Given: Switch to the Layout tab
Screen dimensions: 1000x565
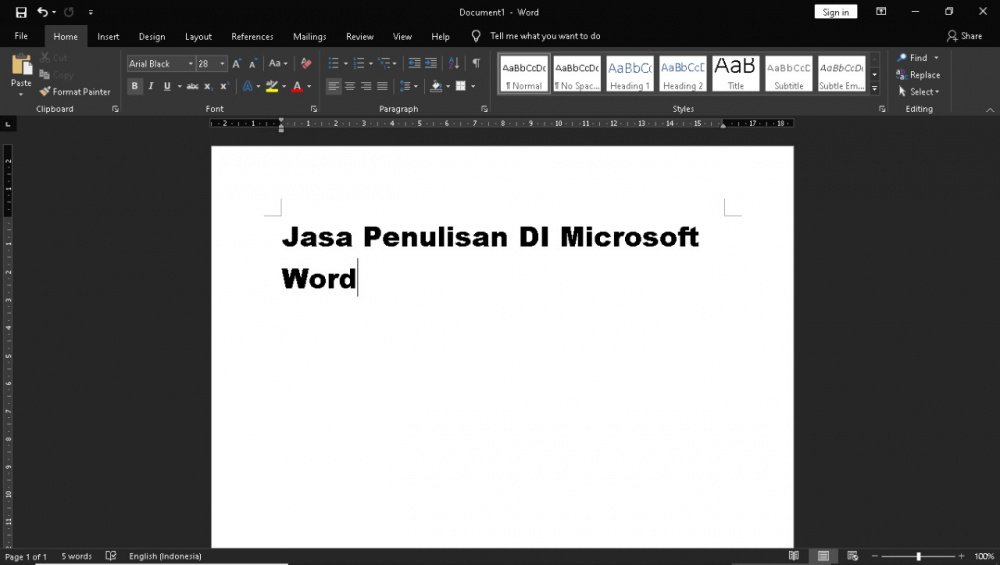Looking at the screenshot, I should pyautogui.click(x=198, y=36).
